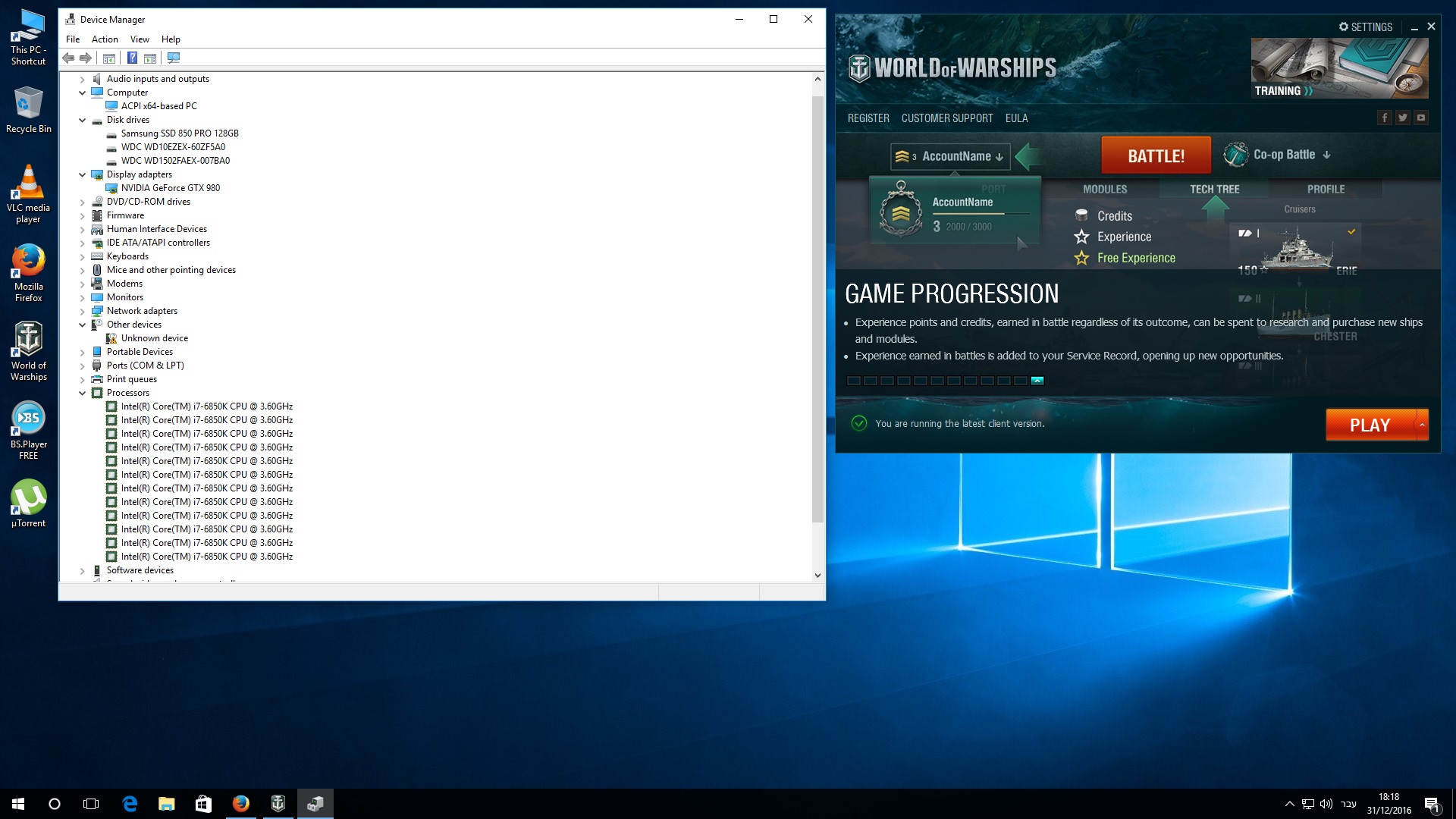Select NVIDIA GeForce GTX 980 entry
Screen dimensions: 1456x819
point(170,188)
